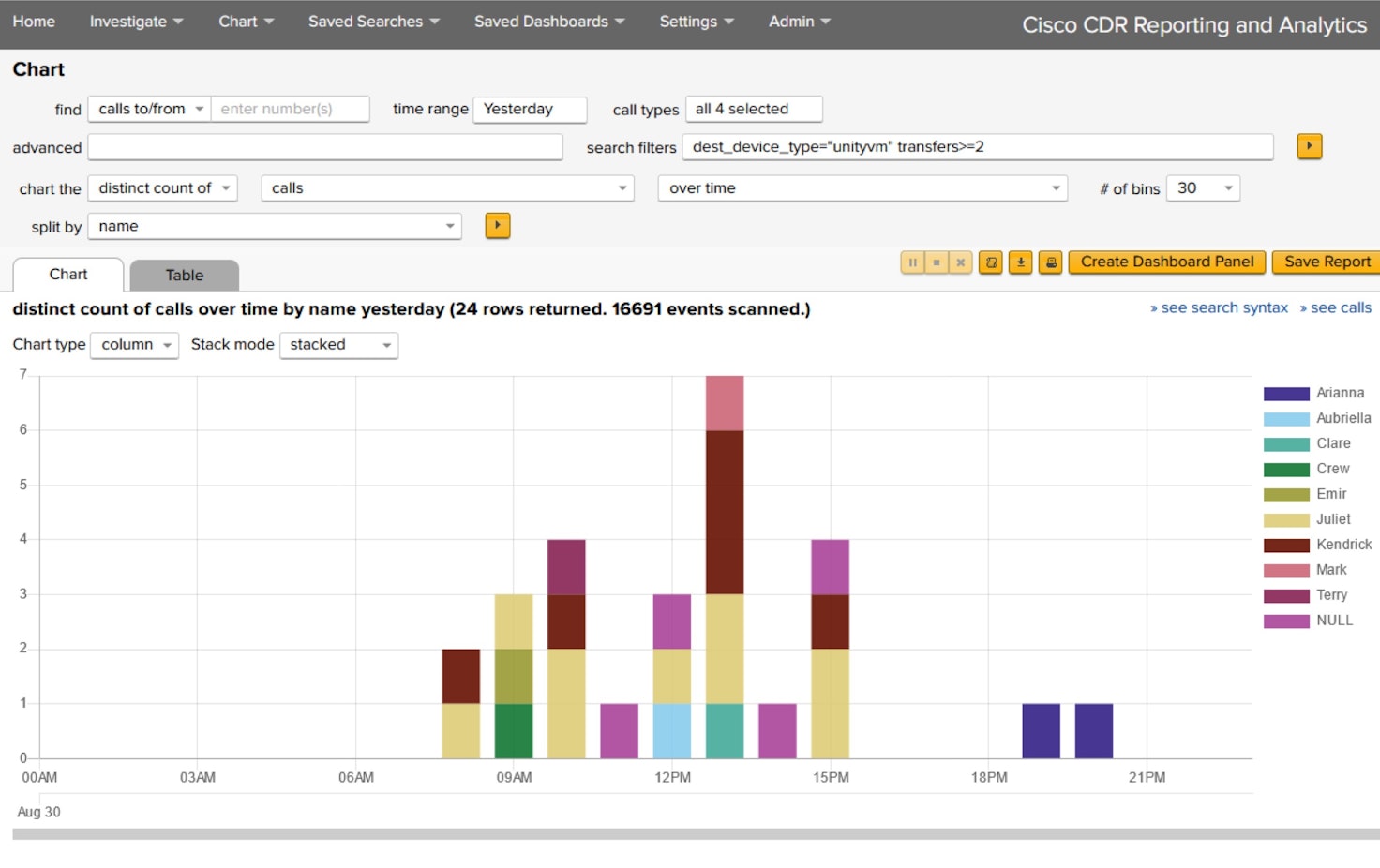This screenshot has width=1380, height=868.
Task: Click the search filters input field
Action: tap(979, 146)
